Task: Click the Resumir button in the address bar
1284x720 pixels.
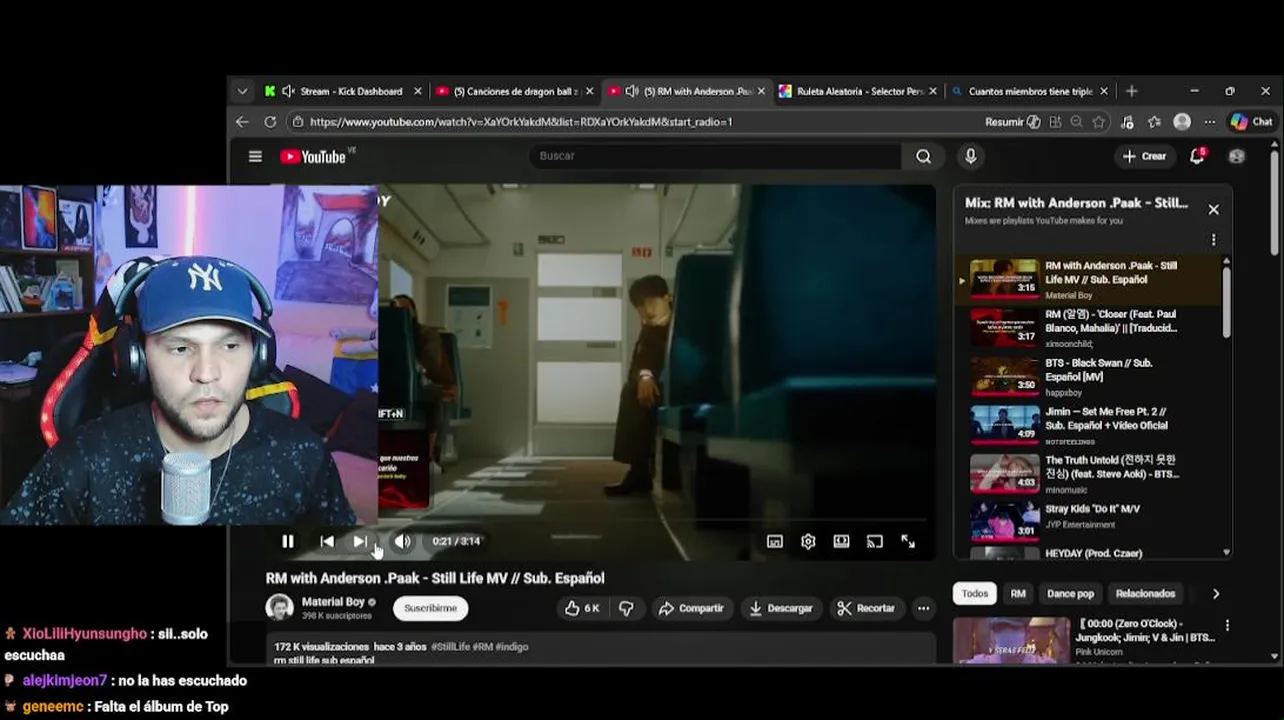Action: (1012, 122)
